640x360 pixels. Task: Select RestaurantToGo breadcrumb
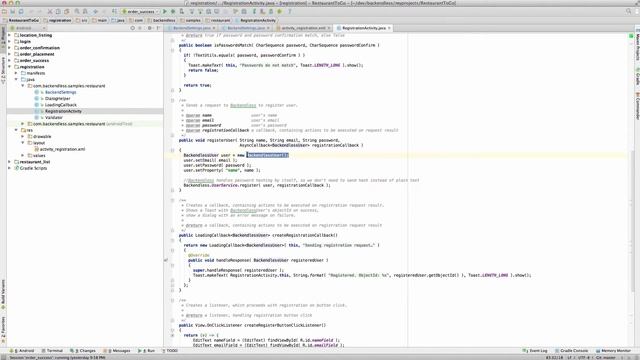coord(21,20)
